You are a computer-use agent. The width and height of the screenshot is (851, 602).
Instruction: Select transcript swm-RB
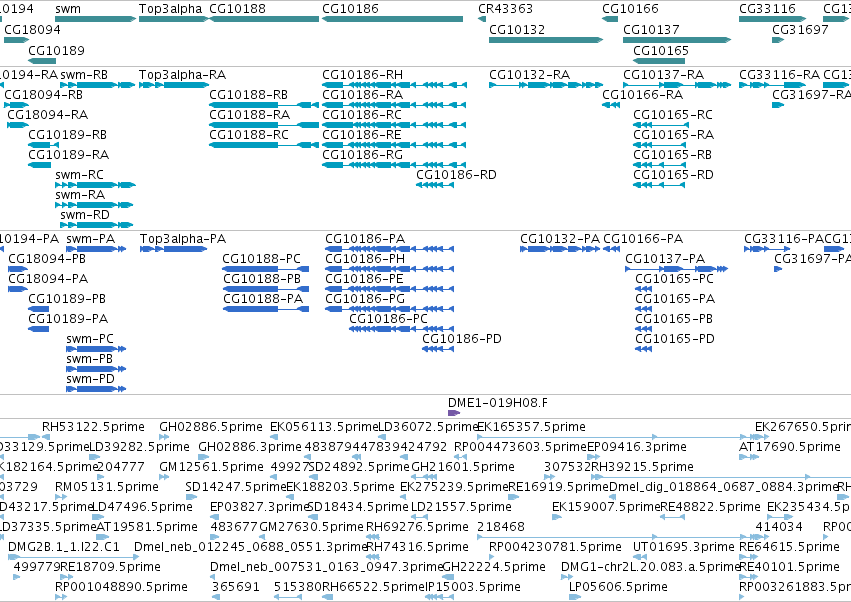click(84, 75)
